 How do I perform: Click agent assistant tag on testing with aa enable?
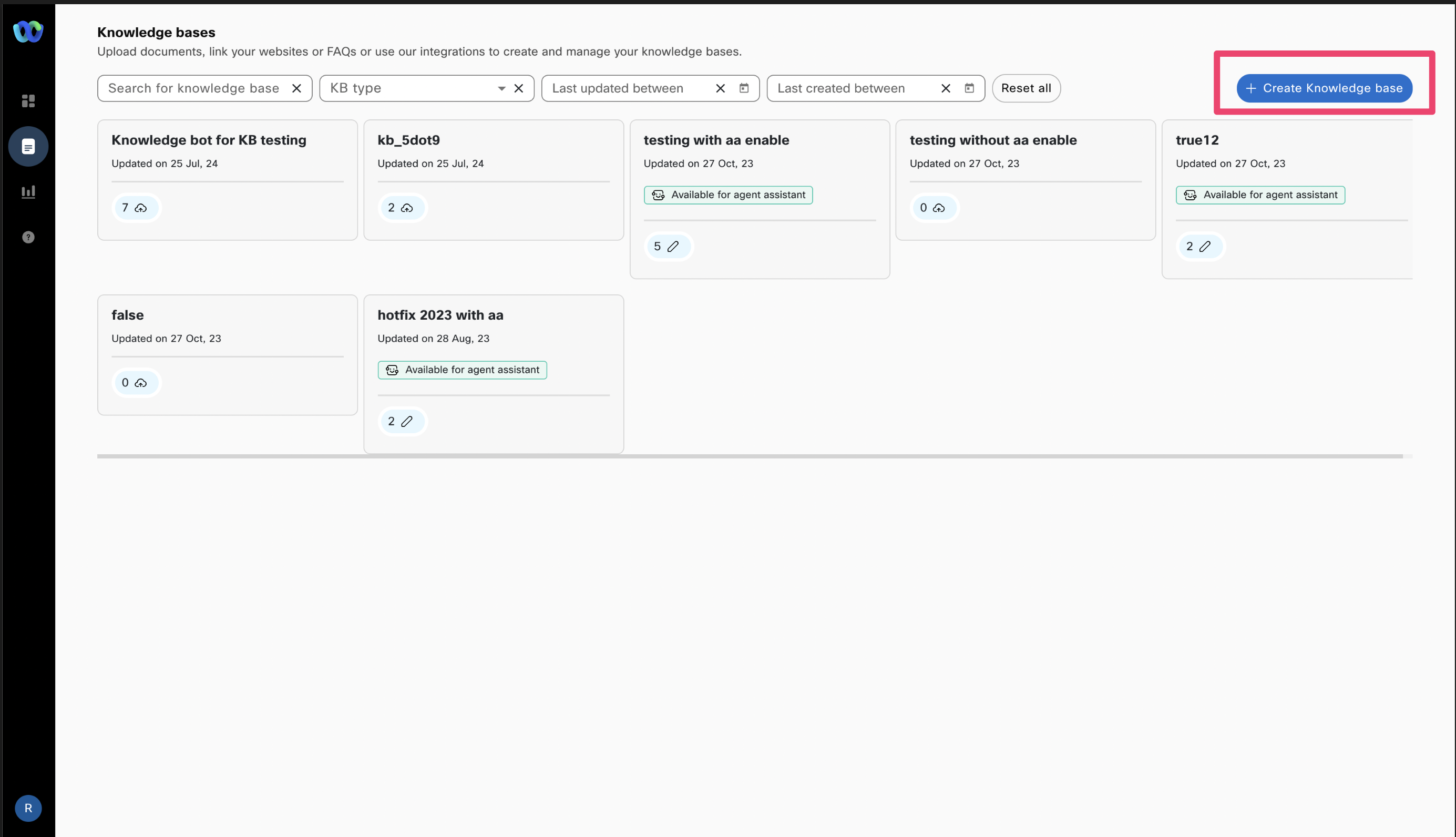click(728, 195)
